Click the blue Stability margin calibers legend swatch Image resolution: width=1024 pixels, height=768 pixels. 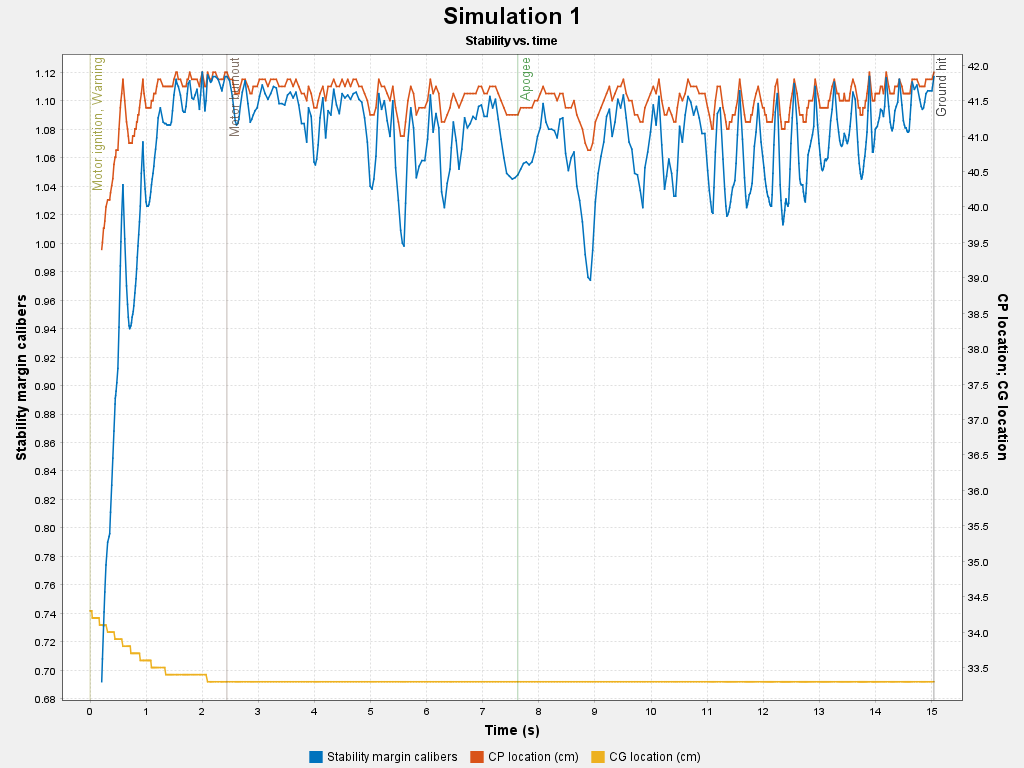[316, 756]
